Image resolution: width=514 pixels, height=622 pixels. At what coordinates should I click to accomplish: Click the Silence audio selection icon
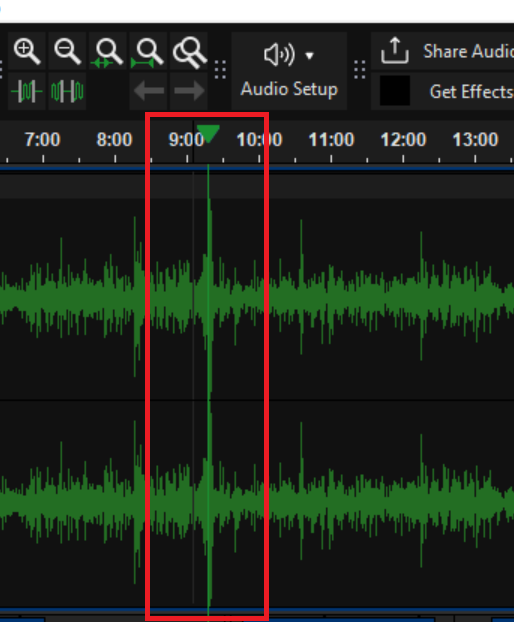67,91
